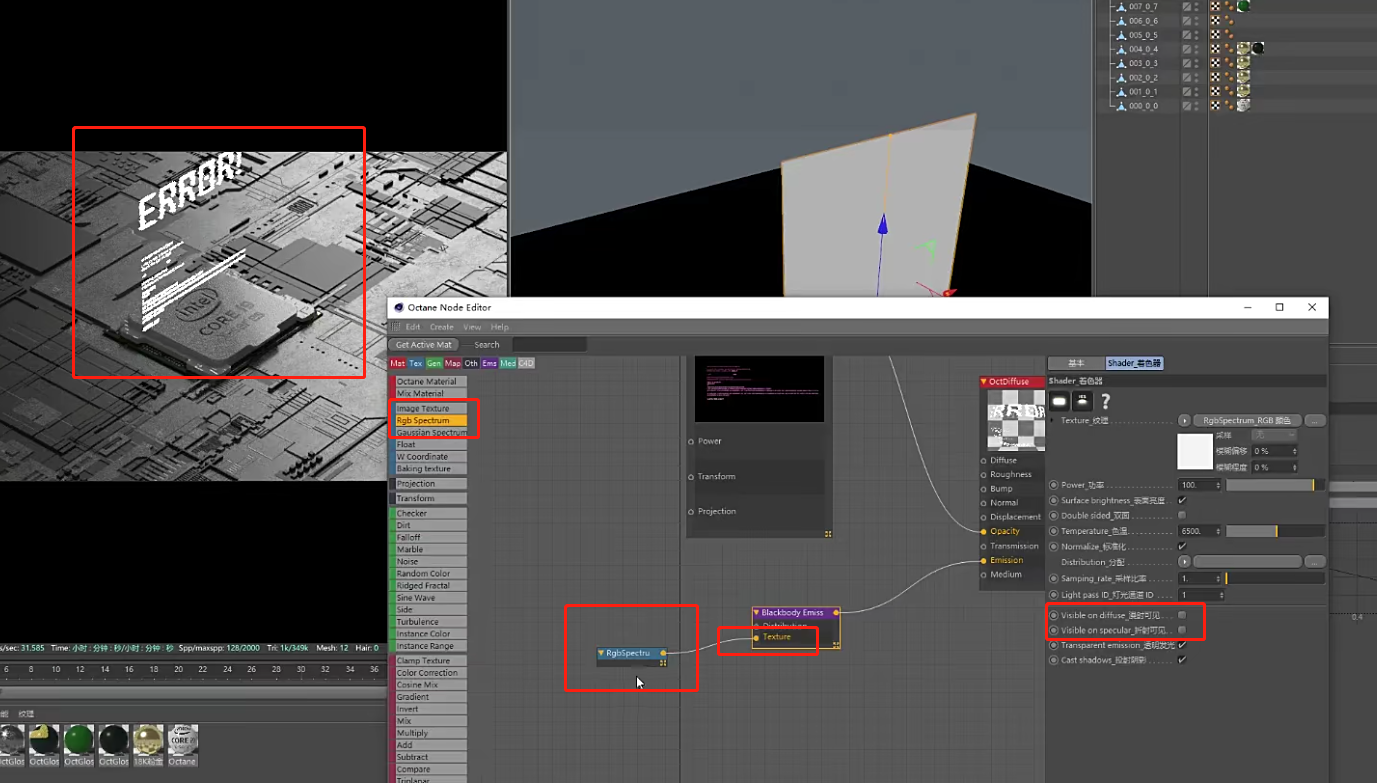The image size is (1377, 783).
Task: Enable Visible on specular checkbox
Action: click(x=1182, y=630)
